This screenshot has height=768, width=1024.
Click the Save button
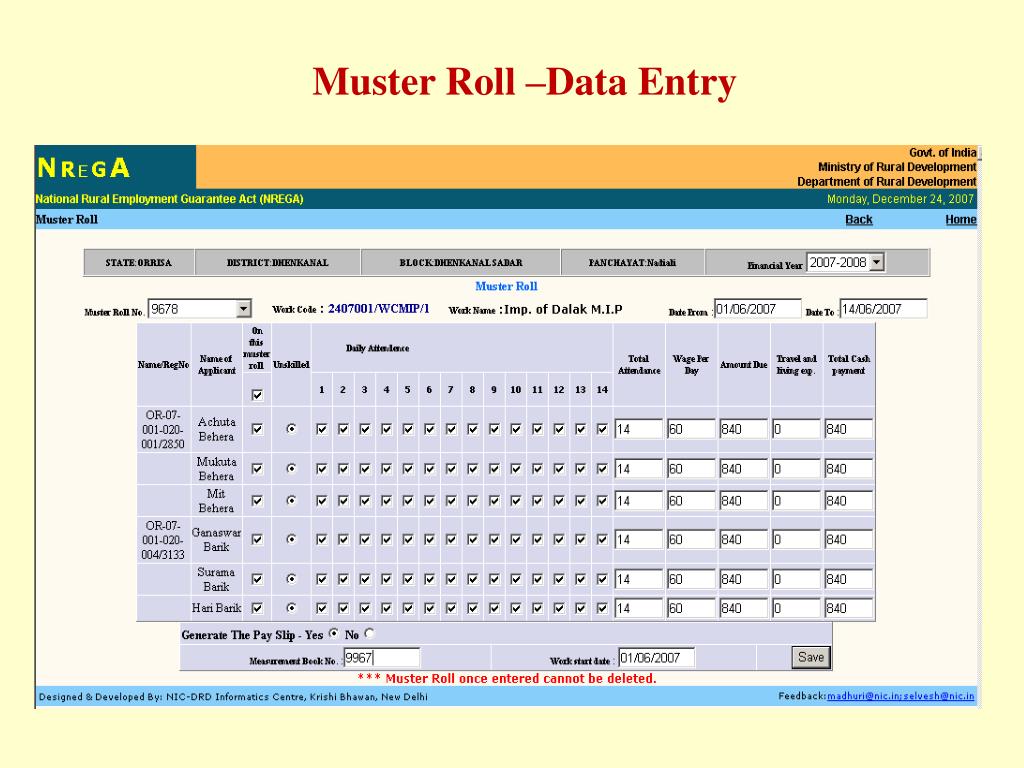click(x=811, y=657)
